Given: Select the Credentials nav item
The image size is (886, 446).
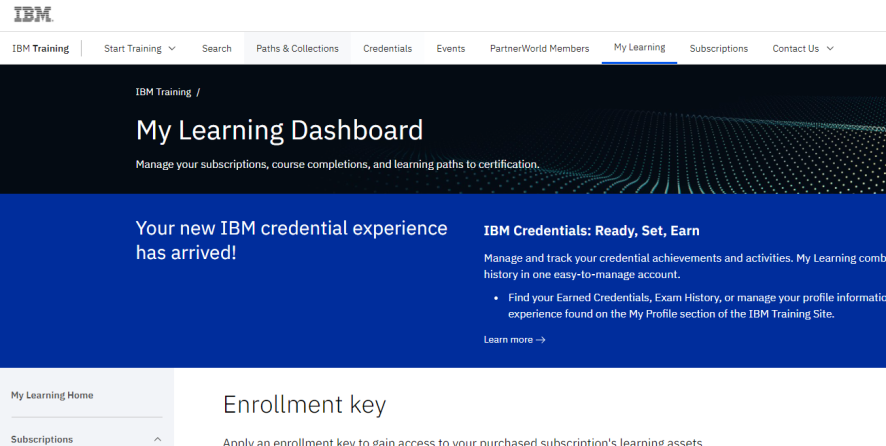Looking at the screenshot, I should [x=388, y=49].
